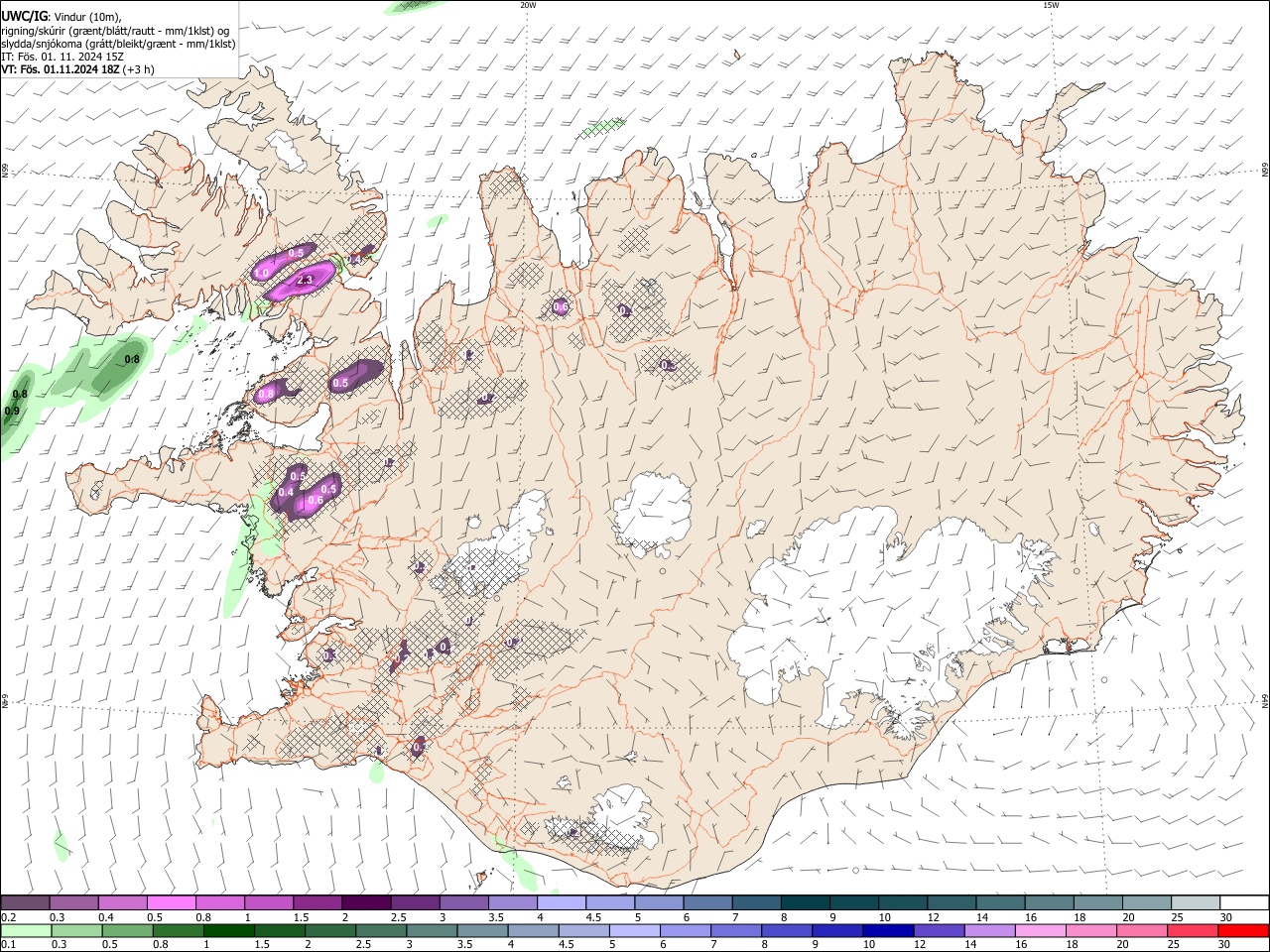The image size is (1270, 952).
Task: Click the white swatch right of the snow-scale 30
Action: [x=1244, y=903]
